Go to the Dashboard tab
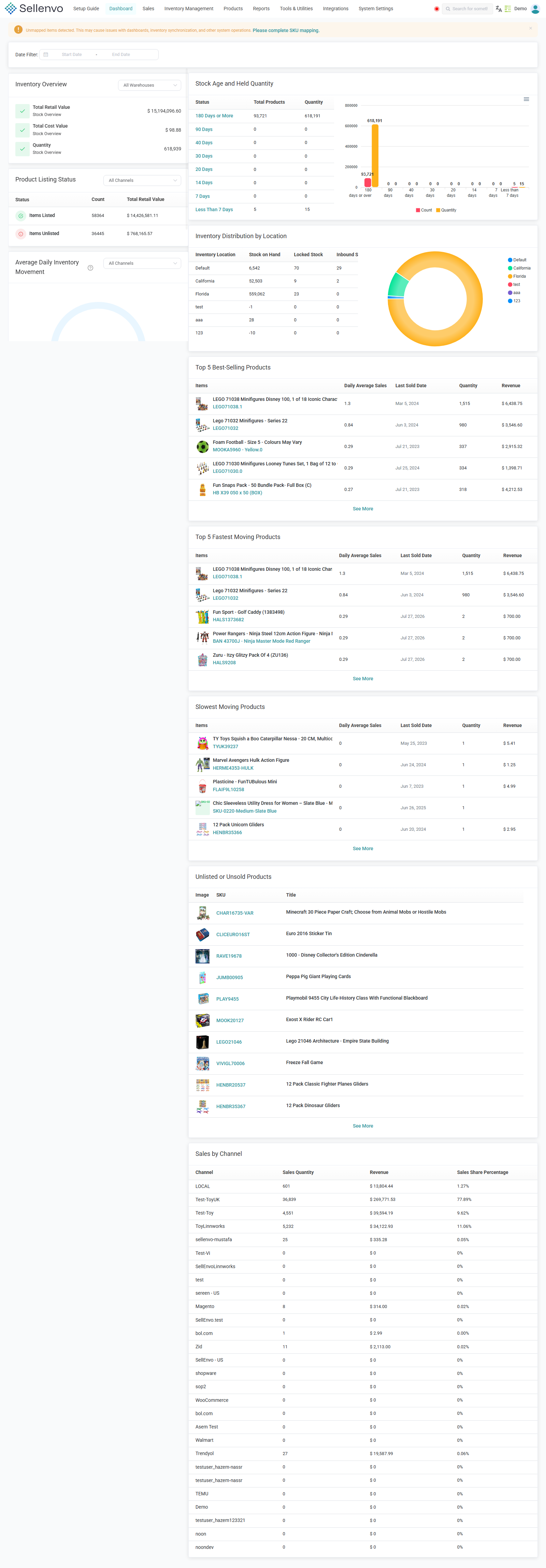Image resolution: width=546 pixels, height=1568 pixels. pyautogui.click(x=120, y=9)
